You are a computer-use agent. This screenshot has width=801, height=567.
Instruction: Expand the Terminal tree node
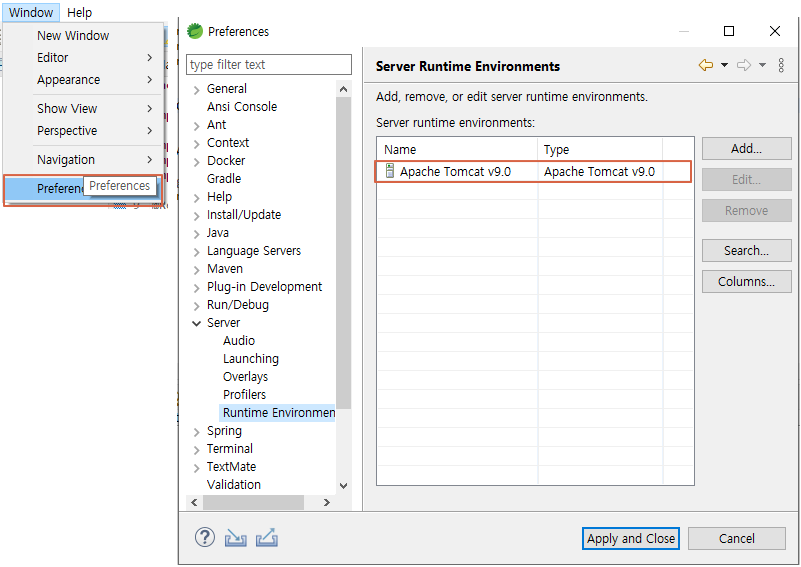(197, 451)
